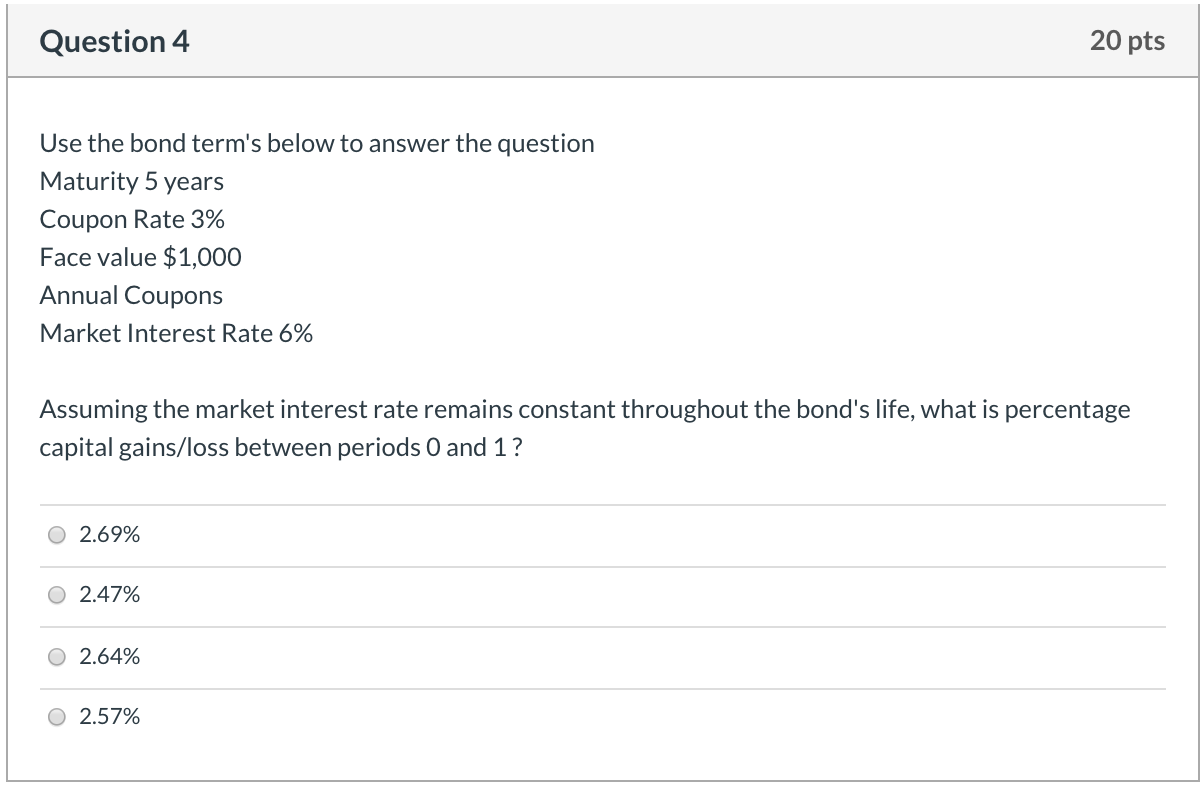Click the Maturity 5 years text line
This screenshot has width=1204, height=786.
pos(131,181)
